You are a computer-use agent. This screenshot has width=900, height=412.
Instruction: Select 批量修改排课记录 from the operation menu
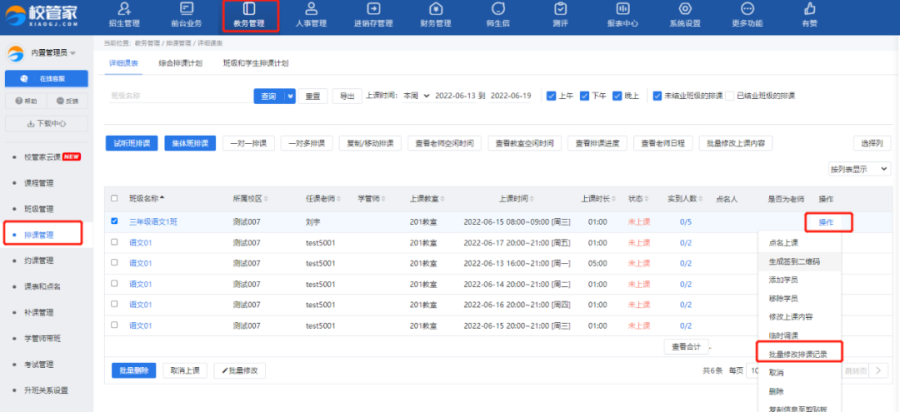point(798,354)
